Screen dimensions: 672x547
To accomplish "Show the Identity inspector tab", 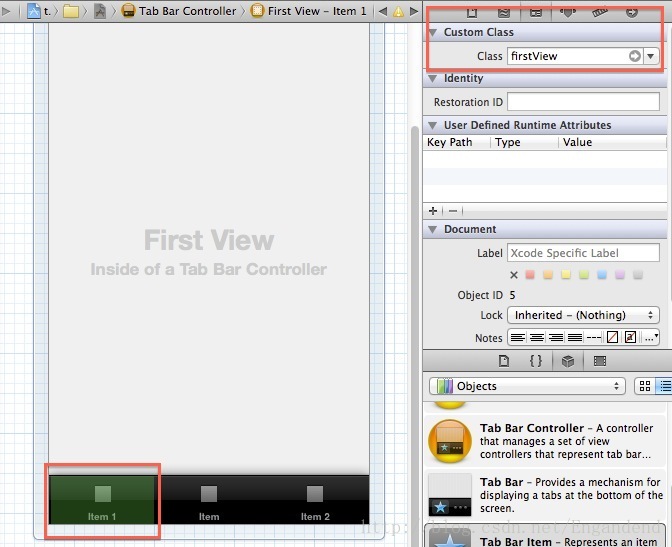I will click(x=536, y=12).
